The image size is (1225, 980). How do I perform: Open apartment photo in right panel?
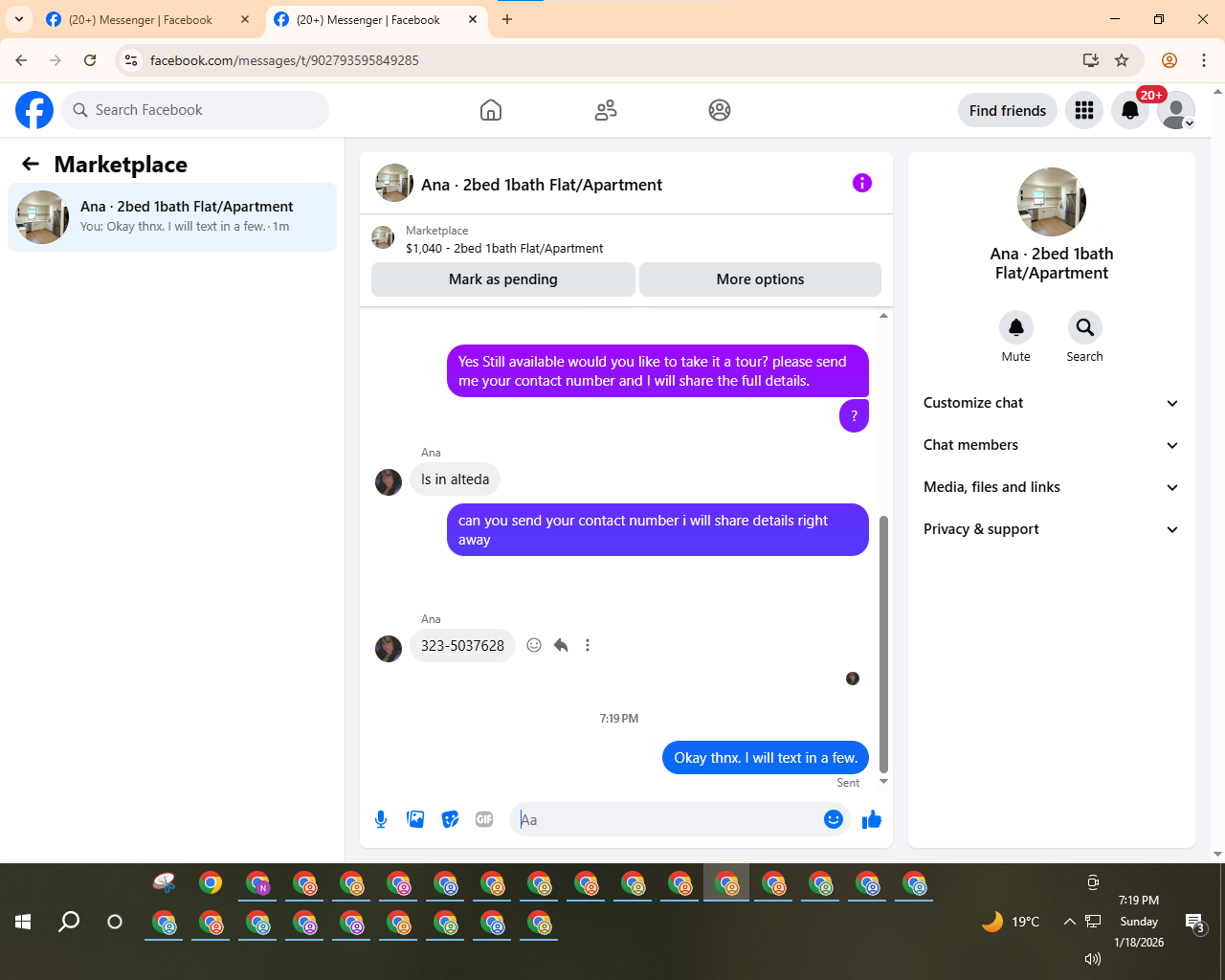[x=1052, y=202]
